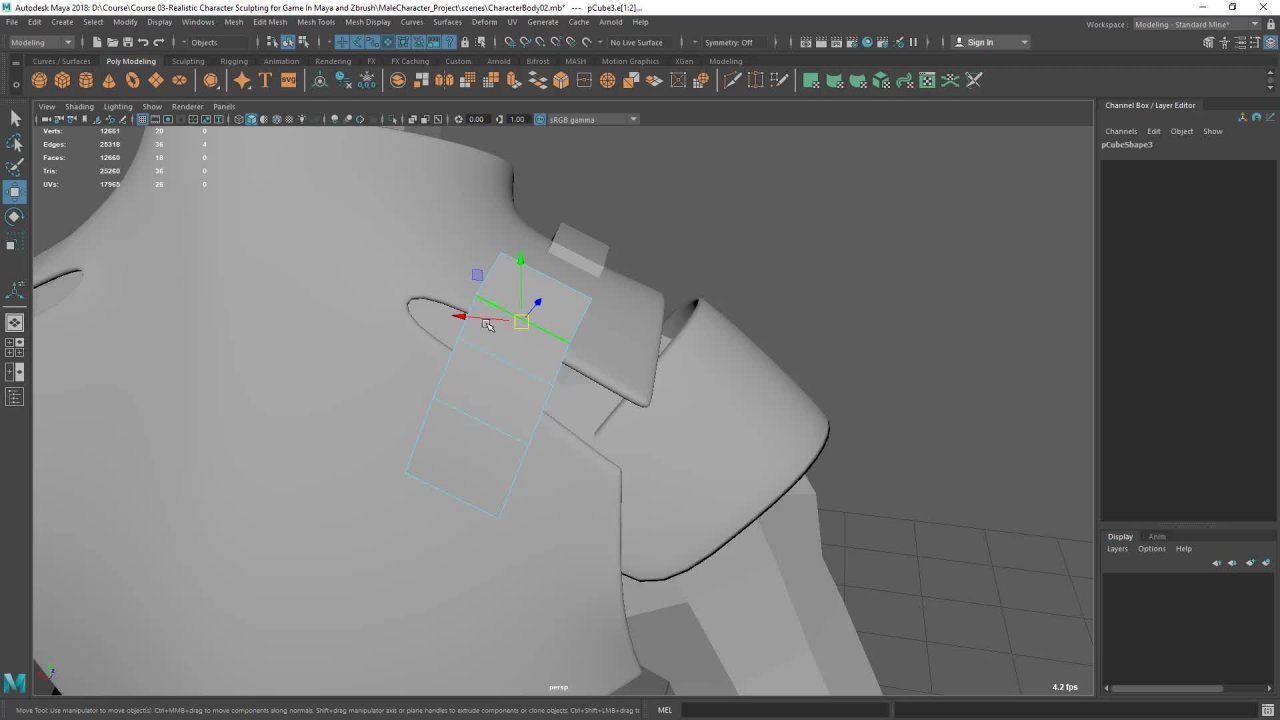Save the scene with the disk icon
The height and width of the screenshot is (720, 1280).
[x=127, y=42]
